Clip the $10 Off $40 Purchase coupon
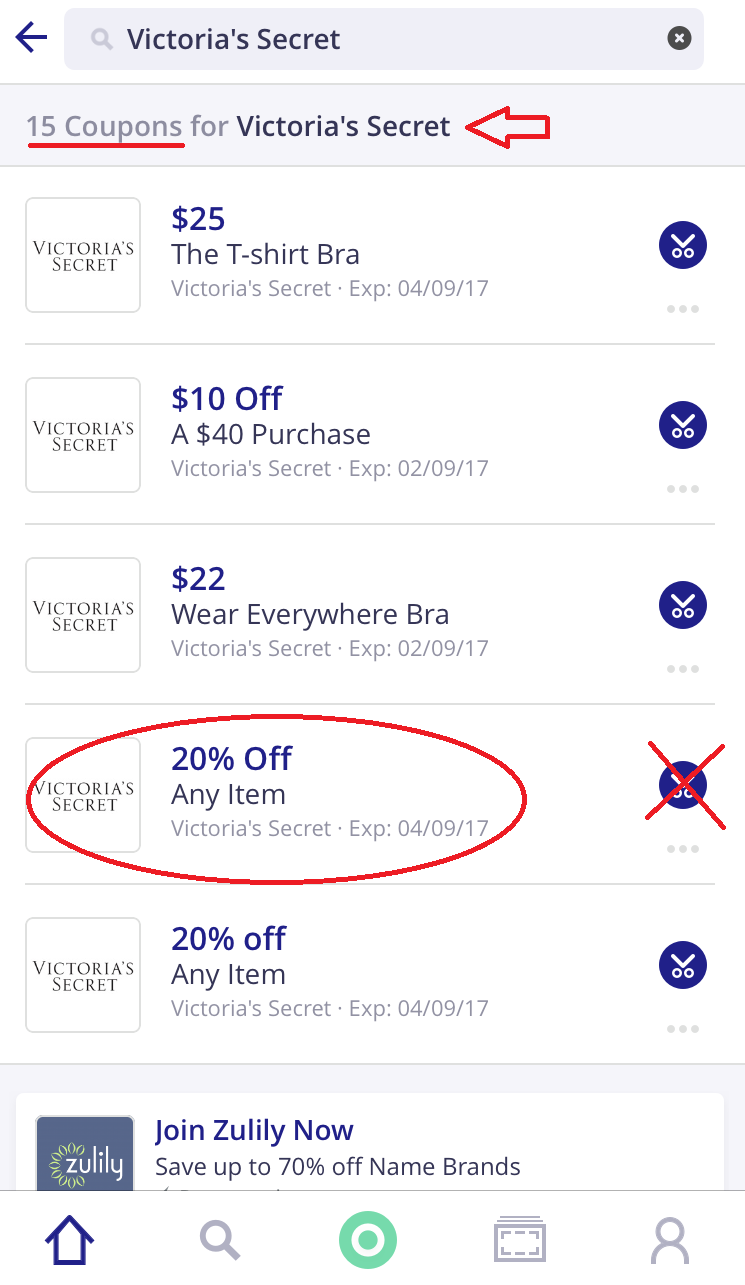 [683, 425]
